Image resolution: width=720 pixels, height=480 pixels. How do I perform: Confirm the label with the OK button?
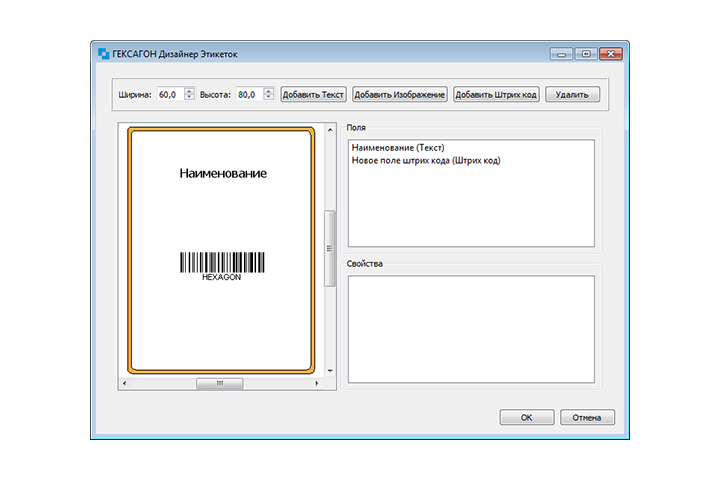point(526,418)
